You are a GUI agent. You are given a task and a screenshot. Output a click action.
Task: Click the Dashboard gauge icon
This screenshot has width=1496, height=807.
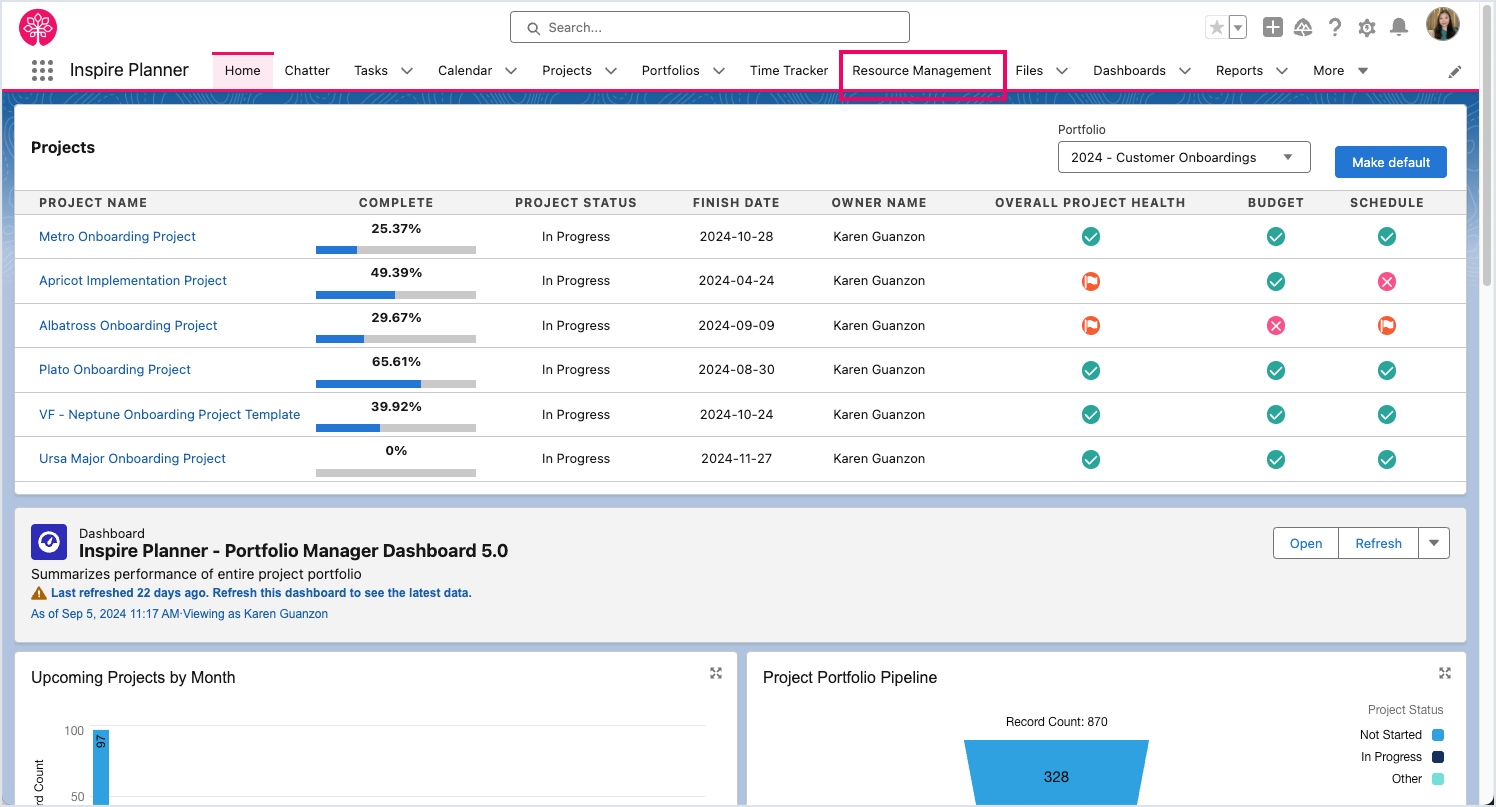(49, 542)
